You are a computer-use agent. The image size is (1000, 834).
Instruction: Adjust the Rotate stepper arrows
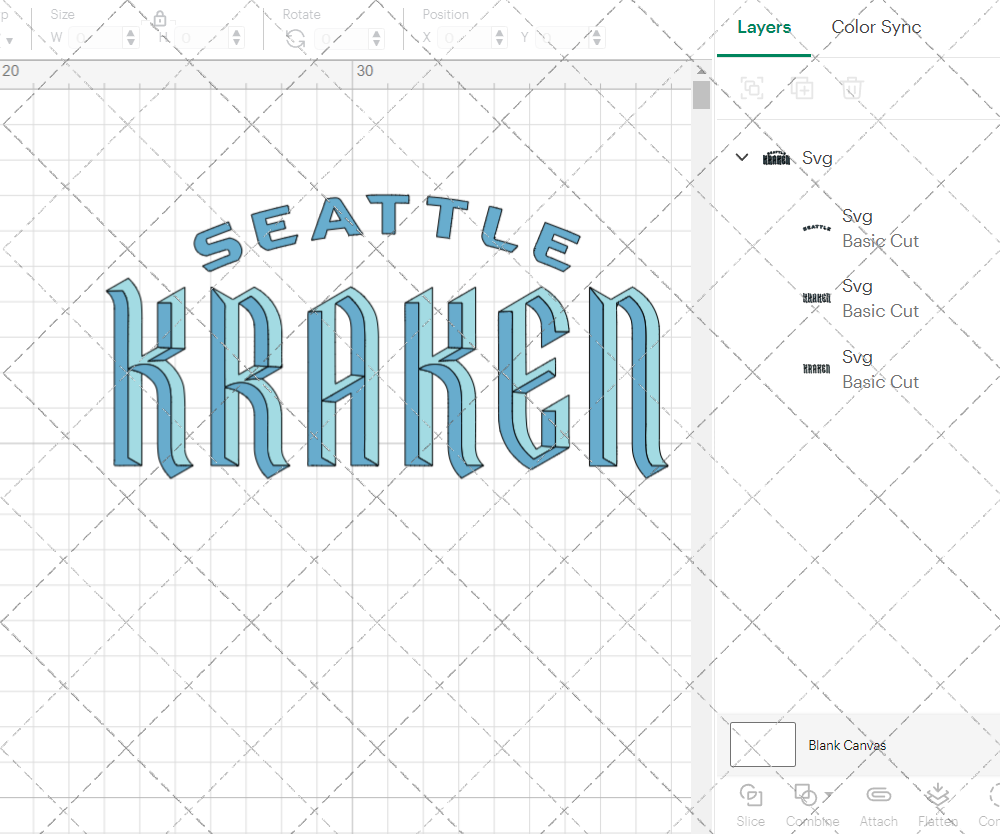pos(377,38)
